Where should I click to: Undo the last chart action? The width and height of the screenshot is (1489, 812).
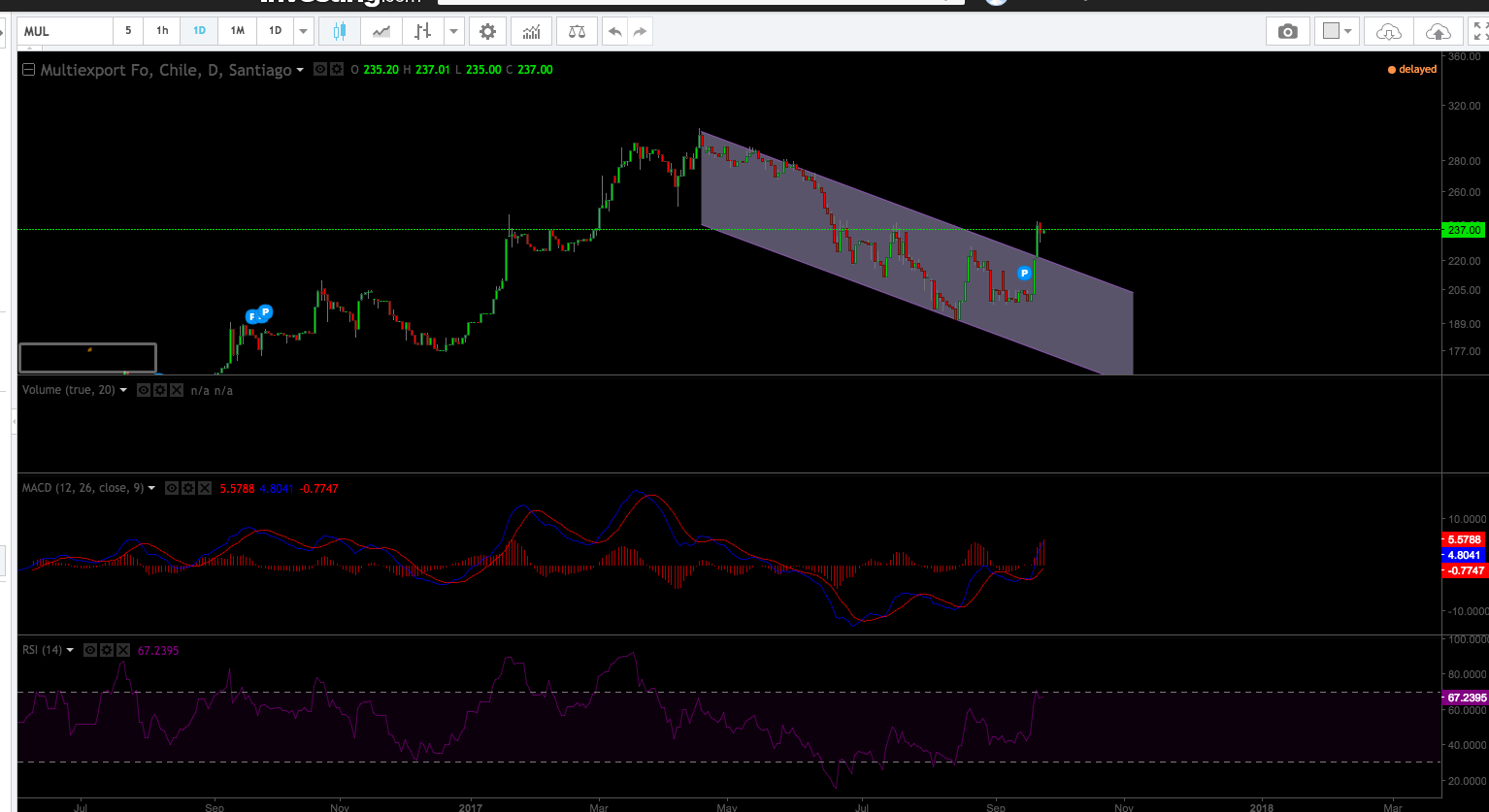tap(615, 31)
